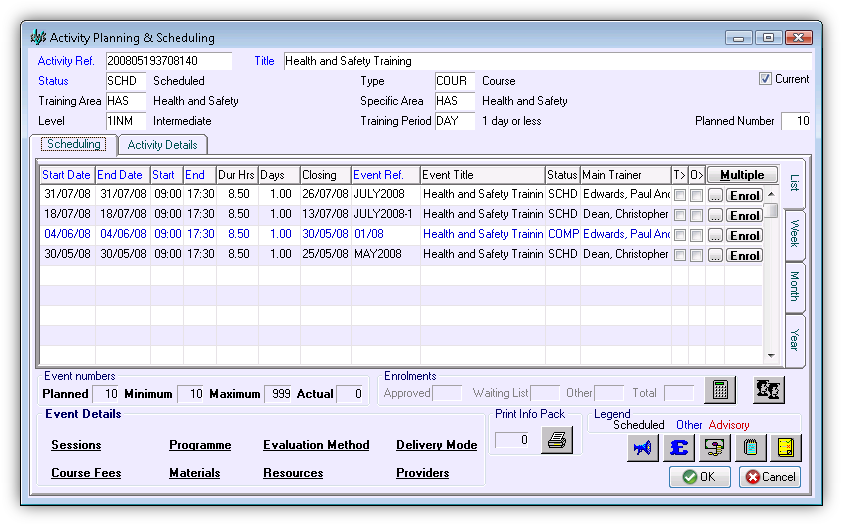Click the yellow checklist icon button
Viewport: 843px width, 526px height.
pyautogui.click(x=785, y=447)
